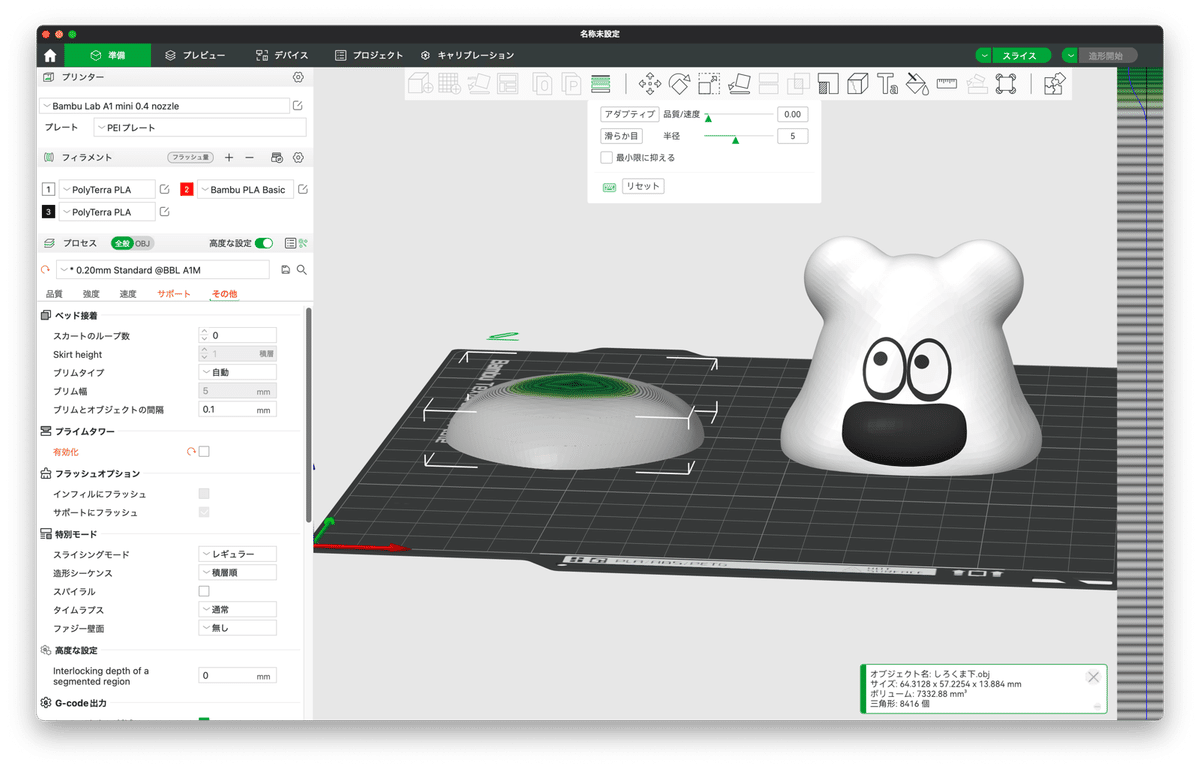Edit the Bambu Lab A1 mini printer preset

(298, 105)
